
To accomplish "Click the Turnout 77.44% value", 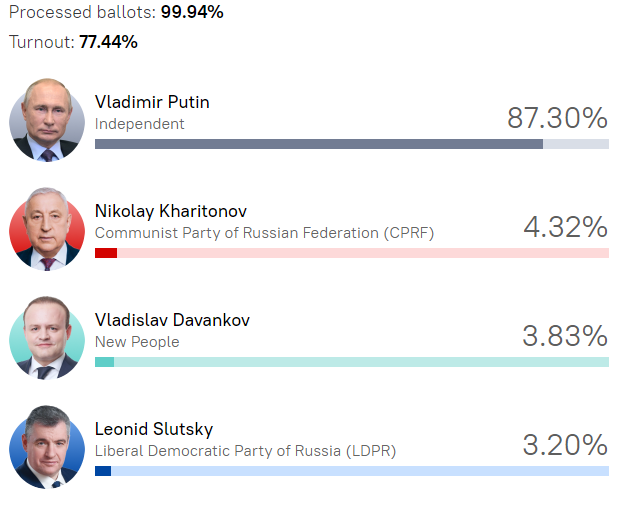I will click(108, 42).
